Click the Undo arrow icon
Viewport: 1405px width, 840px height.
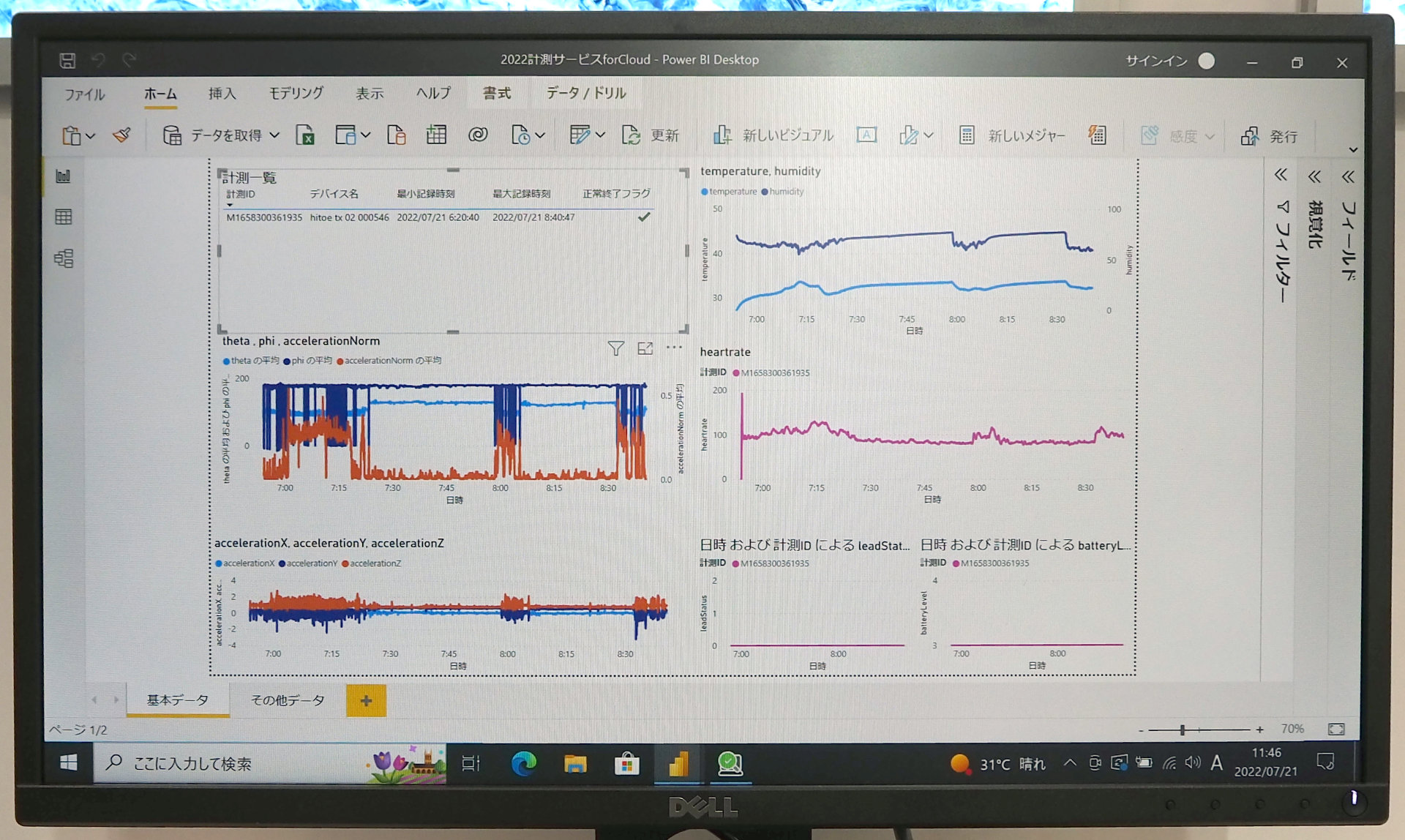tap(98, 60)
